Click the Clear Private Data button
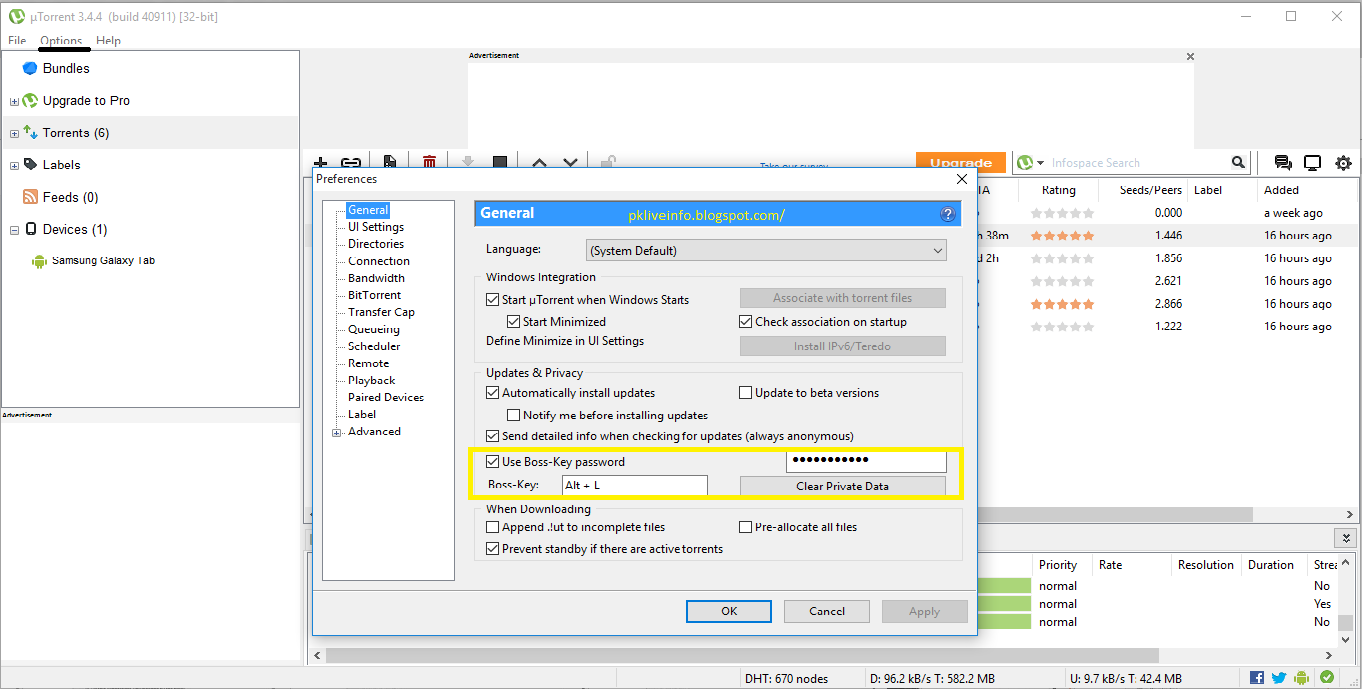1362x689 pixels. click(842, 486)
